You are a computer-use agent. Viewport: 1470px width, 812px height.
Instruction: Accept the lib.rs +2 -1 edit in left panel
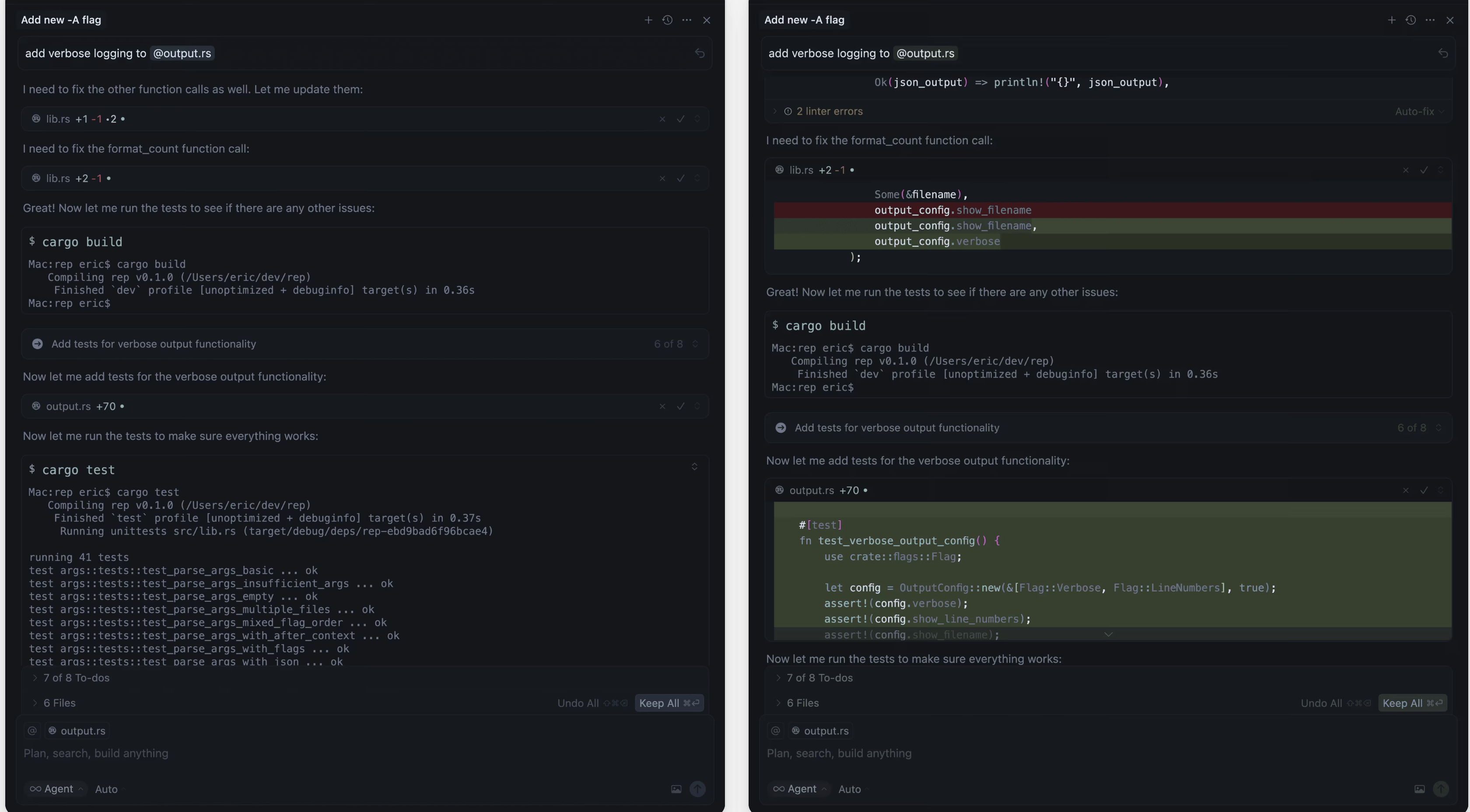tap(680, 178)
